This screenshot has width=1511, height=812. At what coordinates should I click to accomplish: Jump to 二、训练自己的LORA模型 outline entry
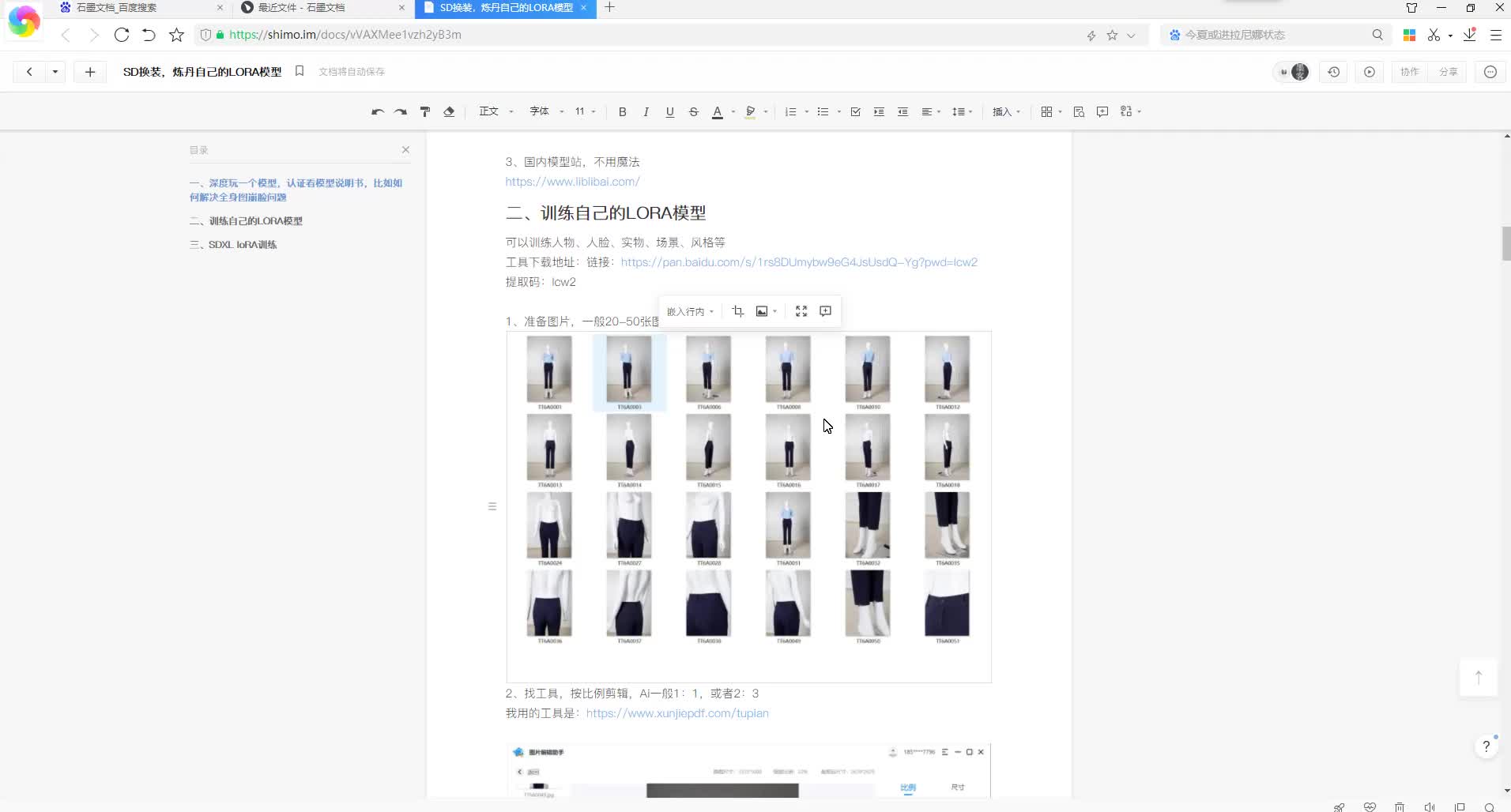[x=246, y=221]
